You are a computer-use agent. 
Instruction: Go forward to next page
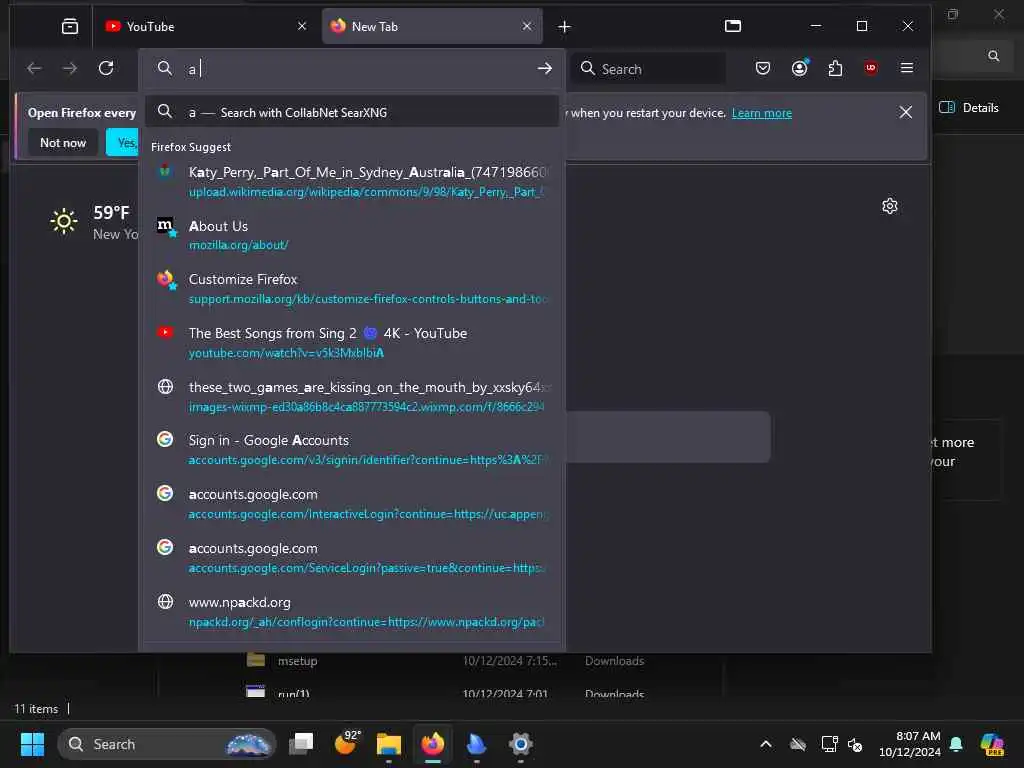click(x=70, y=68)
